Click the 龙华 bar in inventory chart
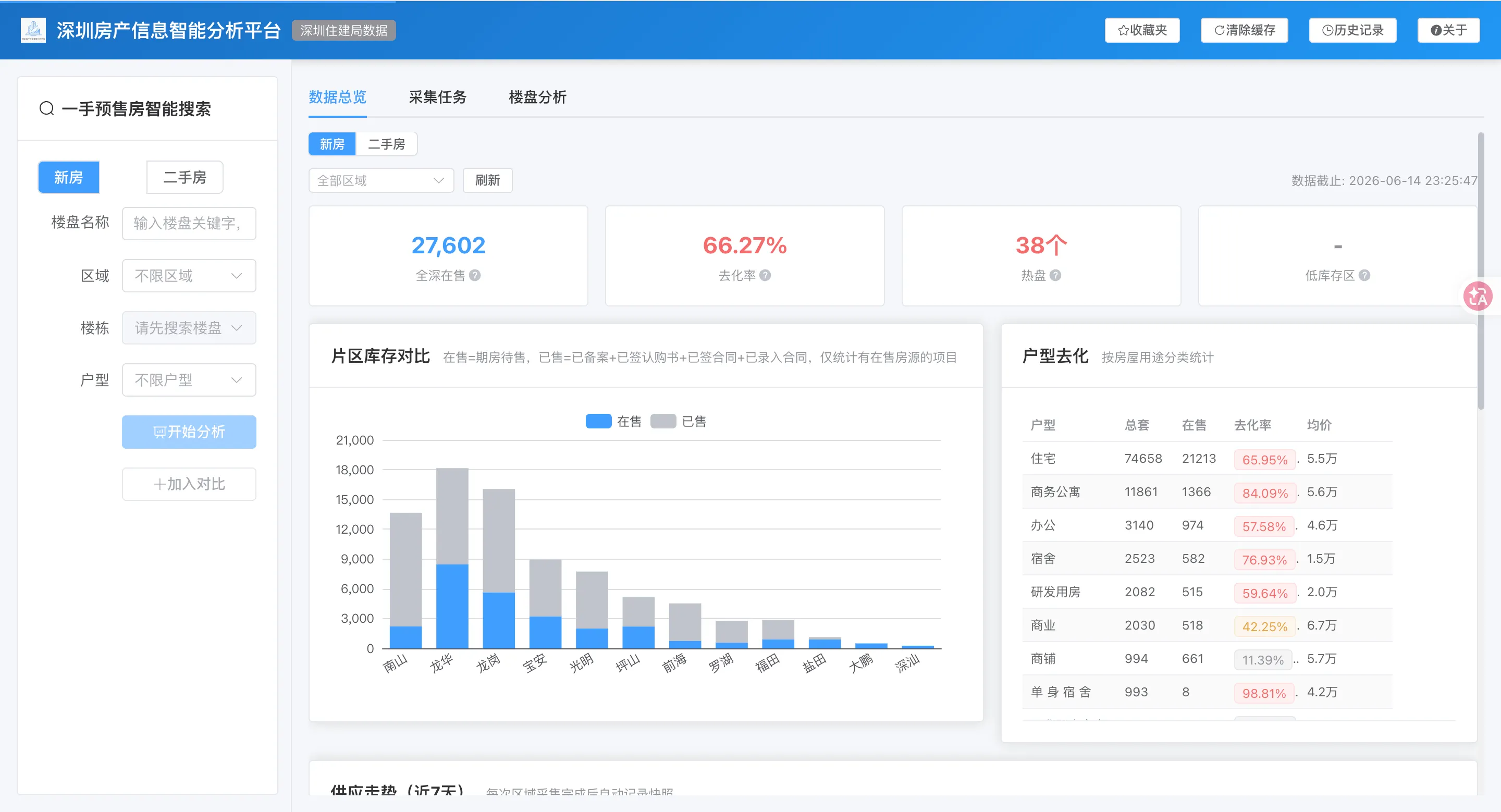This screenshot has width=1501, height=812. tap(452, 558)
